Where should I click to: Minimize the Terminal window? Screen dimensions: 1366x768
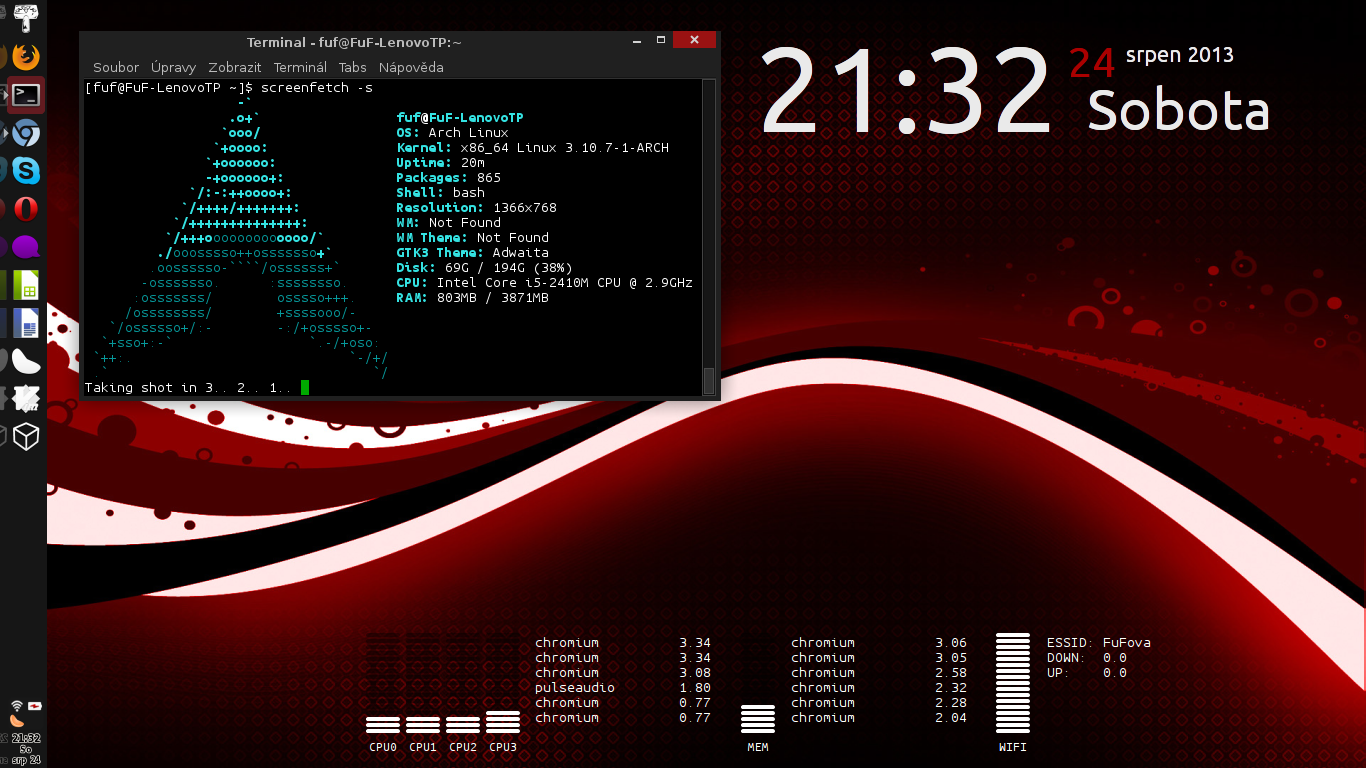[x=637, y=41]
